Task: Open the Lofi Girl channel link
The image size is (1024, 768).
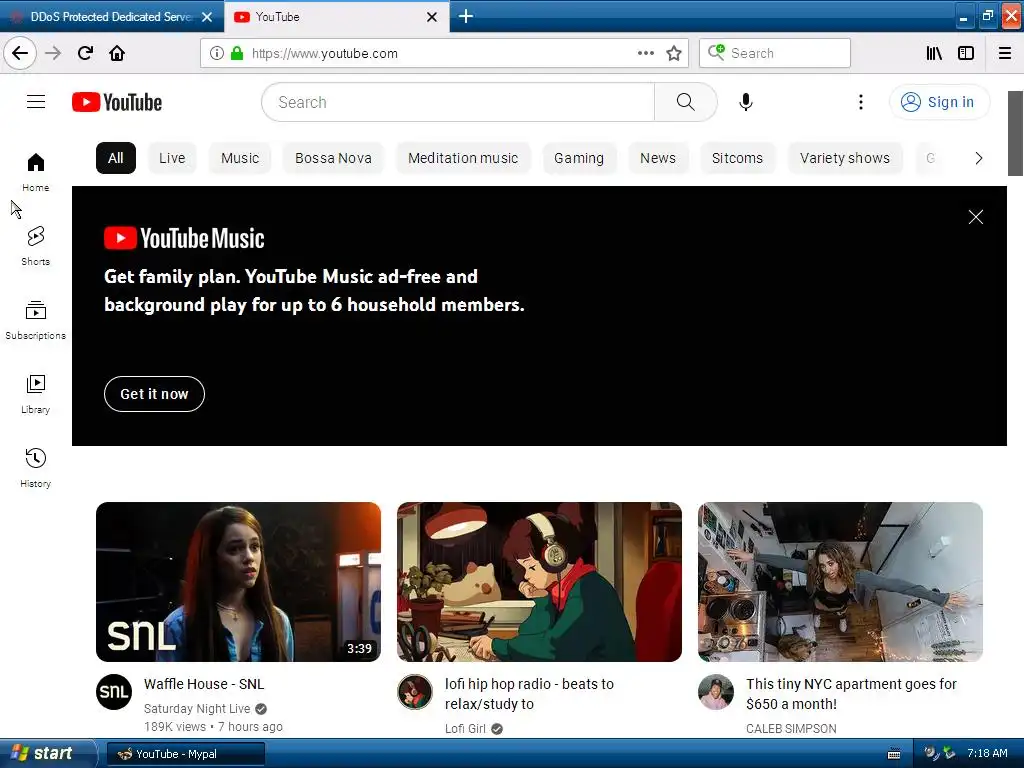Action: coord(465,728)
